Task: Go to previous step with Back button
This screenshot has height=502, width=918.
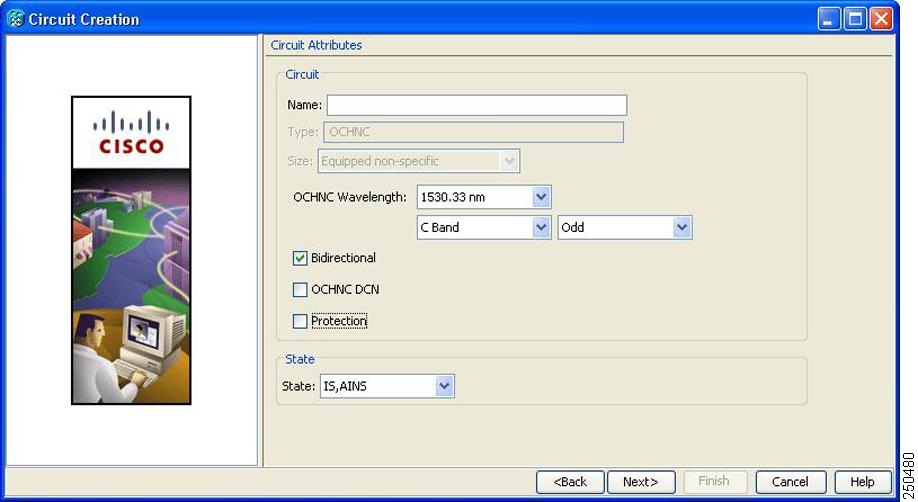Action: 570,482
